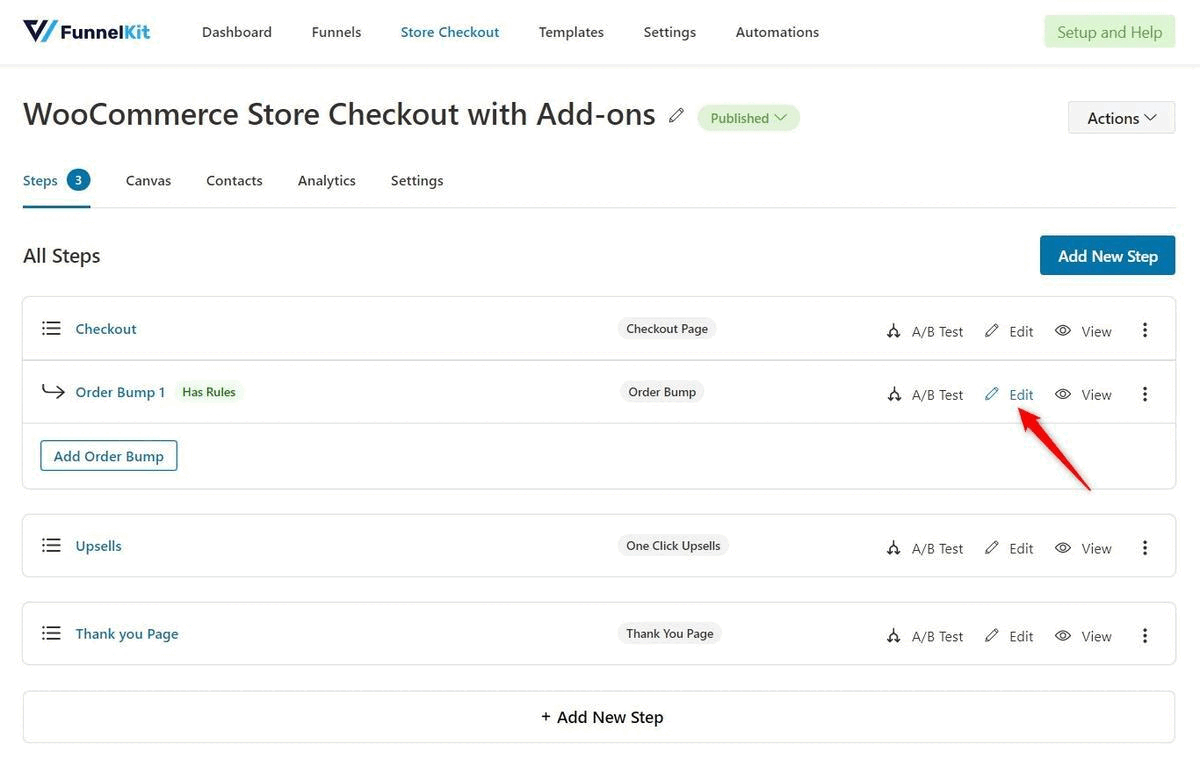Click the A/B Test icon in Checkout row

point(894,331)
